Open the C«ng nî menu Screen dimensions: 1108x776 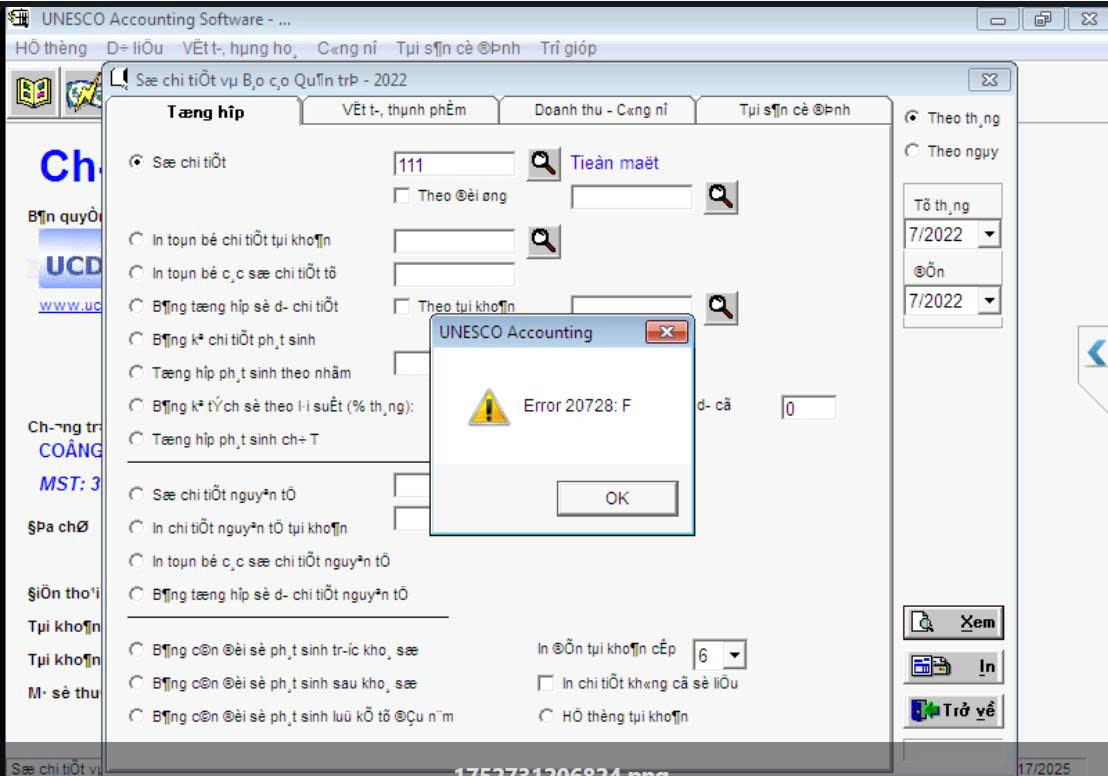347,48
